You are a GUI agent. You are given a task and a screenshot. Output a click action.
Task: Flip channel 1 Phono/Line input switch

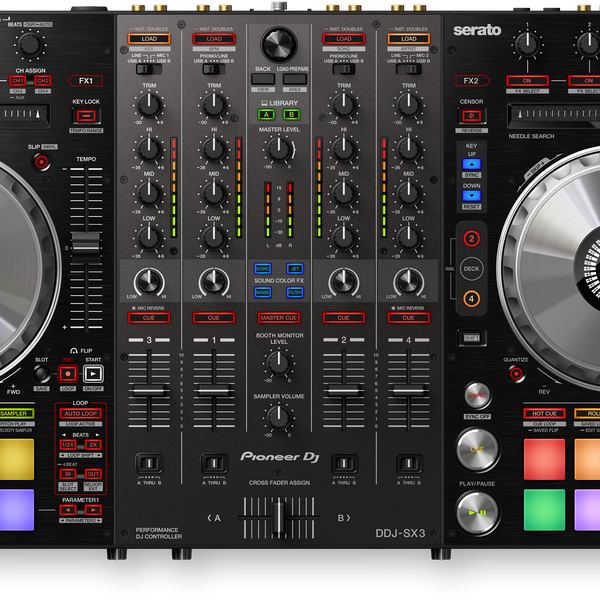214,69
